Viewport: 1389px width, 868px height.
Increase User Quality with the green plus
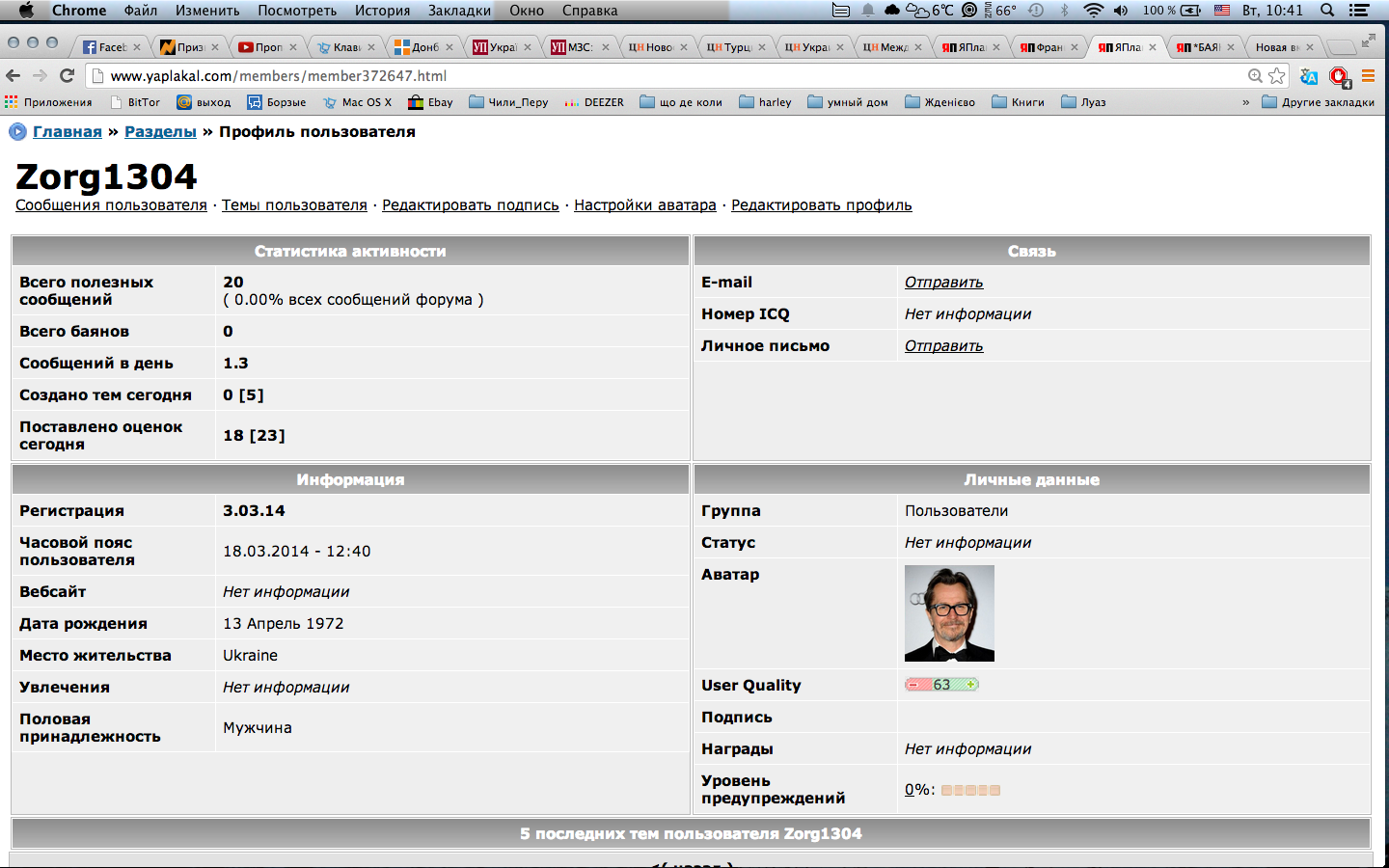(x=971, y=685)
